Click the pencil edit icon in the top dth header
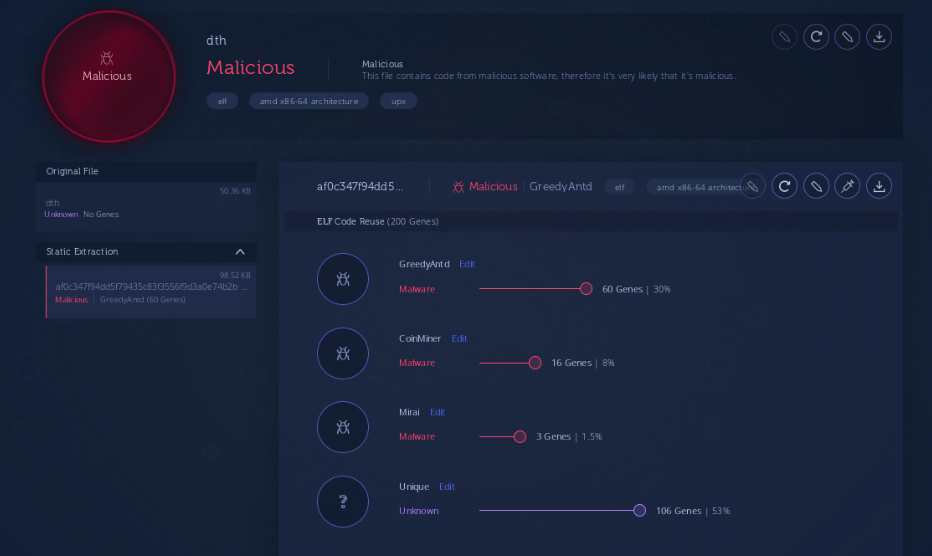 click(x=847, y=37)
